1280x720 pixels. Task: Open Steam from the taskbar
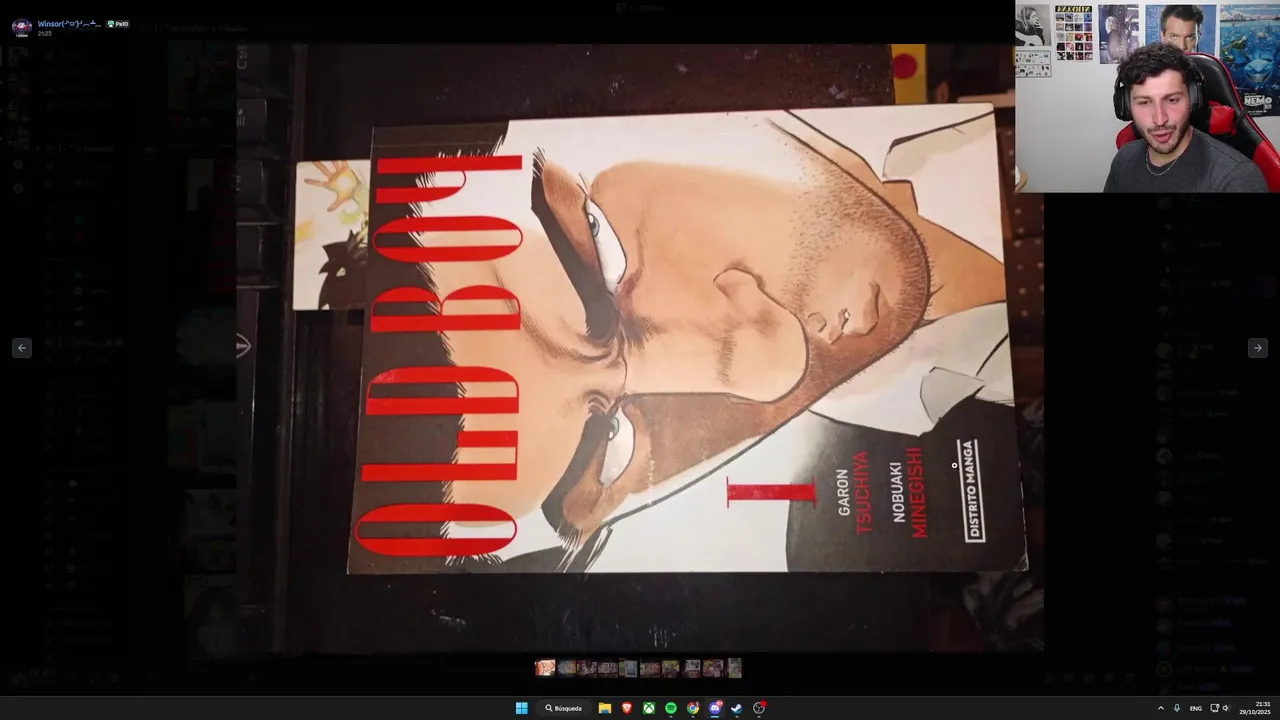click(x=737, y=708)
